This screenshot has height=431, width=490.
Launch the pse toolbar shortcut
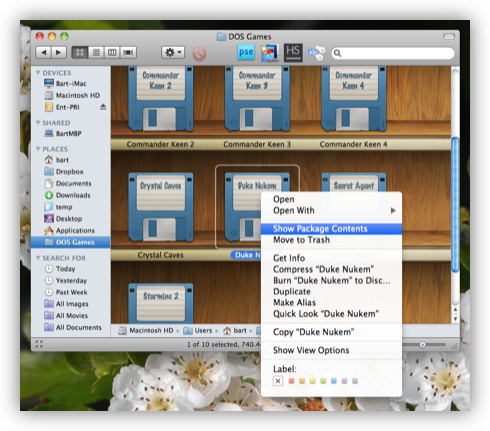pos(246,52)
